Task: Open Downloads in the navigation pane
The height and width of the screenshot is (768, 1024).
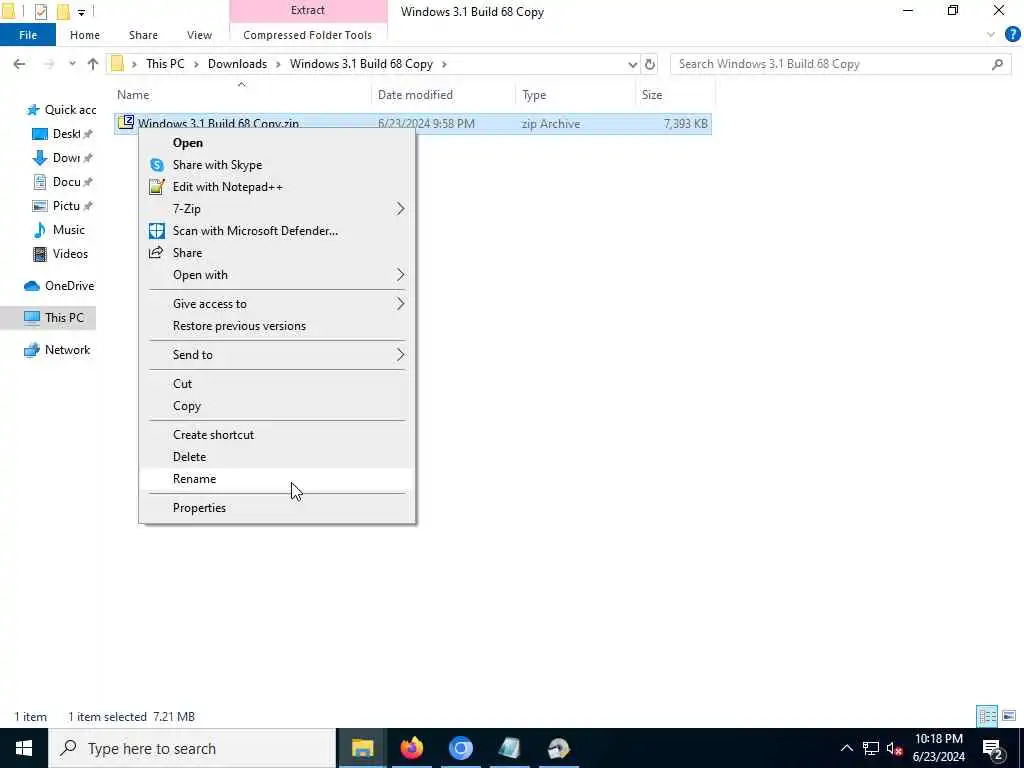Action: tap(63, 158)
